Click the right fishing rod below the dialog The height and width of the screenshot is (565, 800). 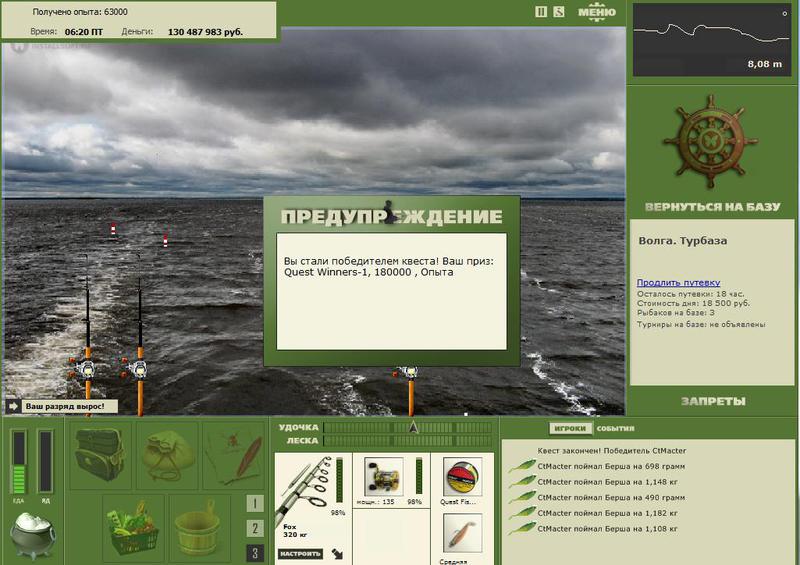click(x=410, y=390)
